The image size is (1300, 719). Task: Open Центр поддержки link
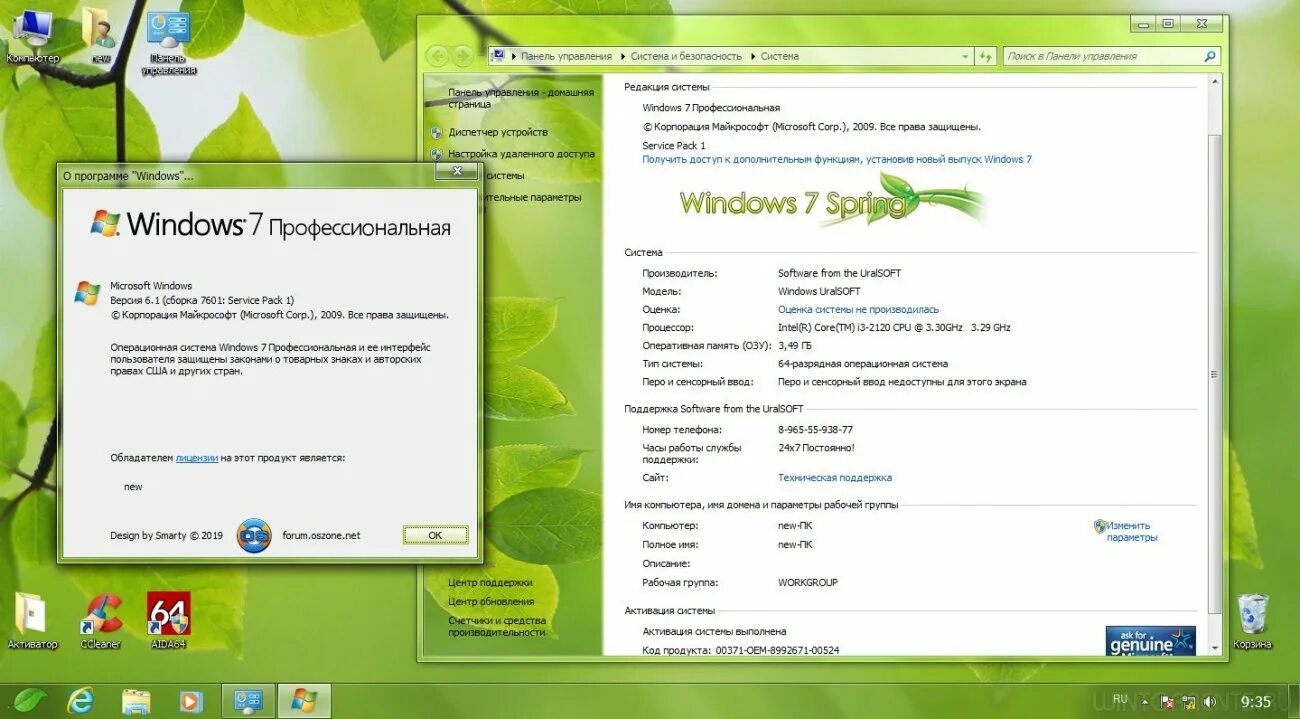[x=490, y=582]
